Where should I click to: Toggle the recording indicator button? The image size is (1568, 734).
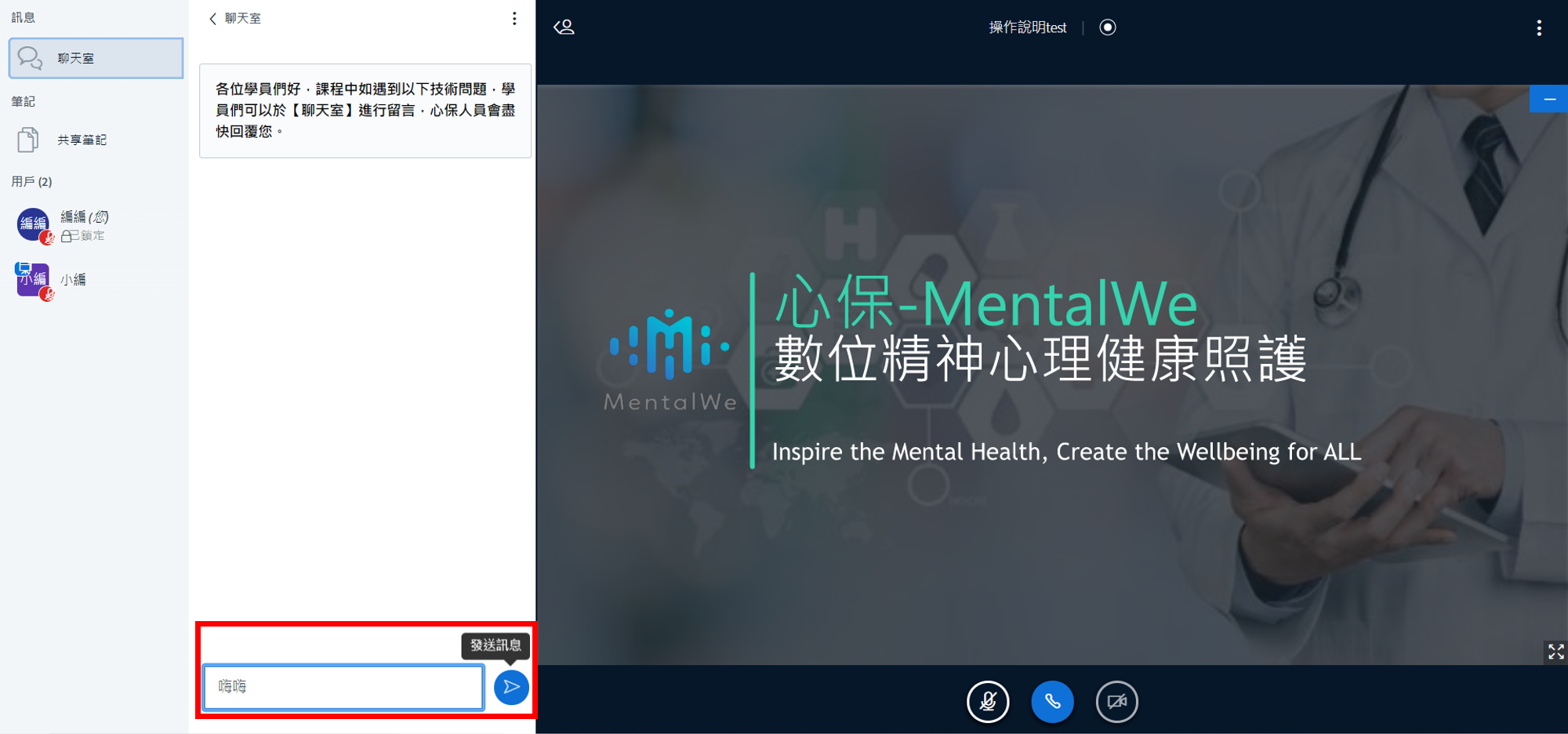coord(1108,27)
